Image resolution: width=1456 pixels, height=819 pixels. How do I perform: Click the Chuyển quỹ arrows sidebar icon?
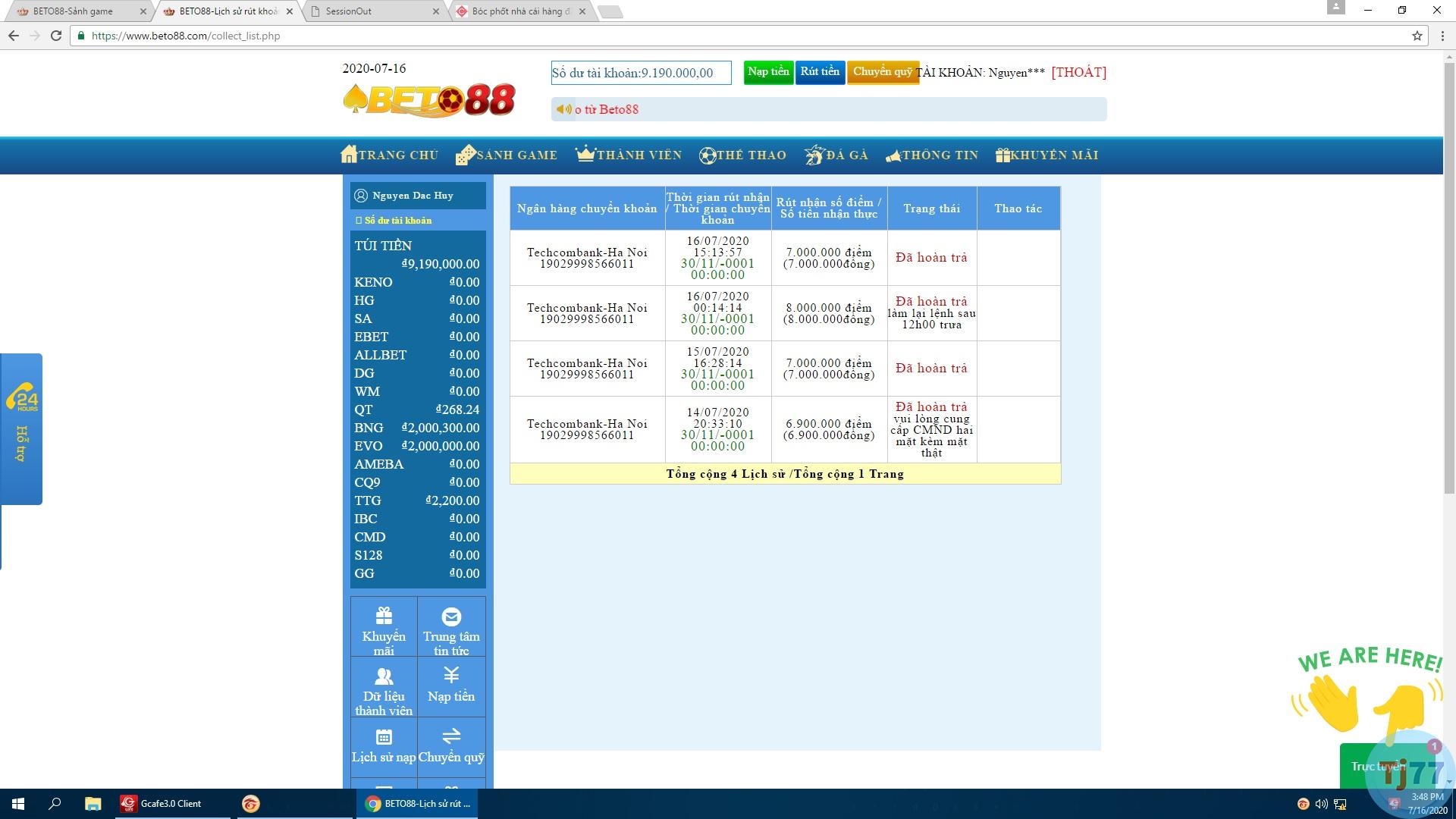tap(451, 736)
